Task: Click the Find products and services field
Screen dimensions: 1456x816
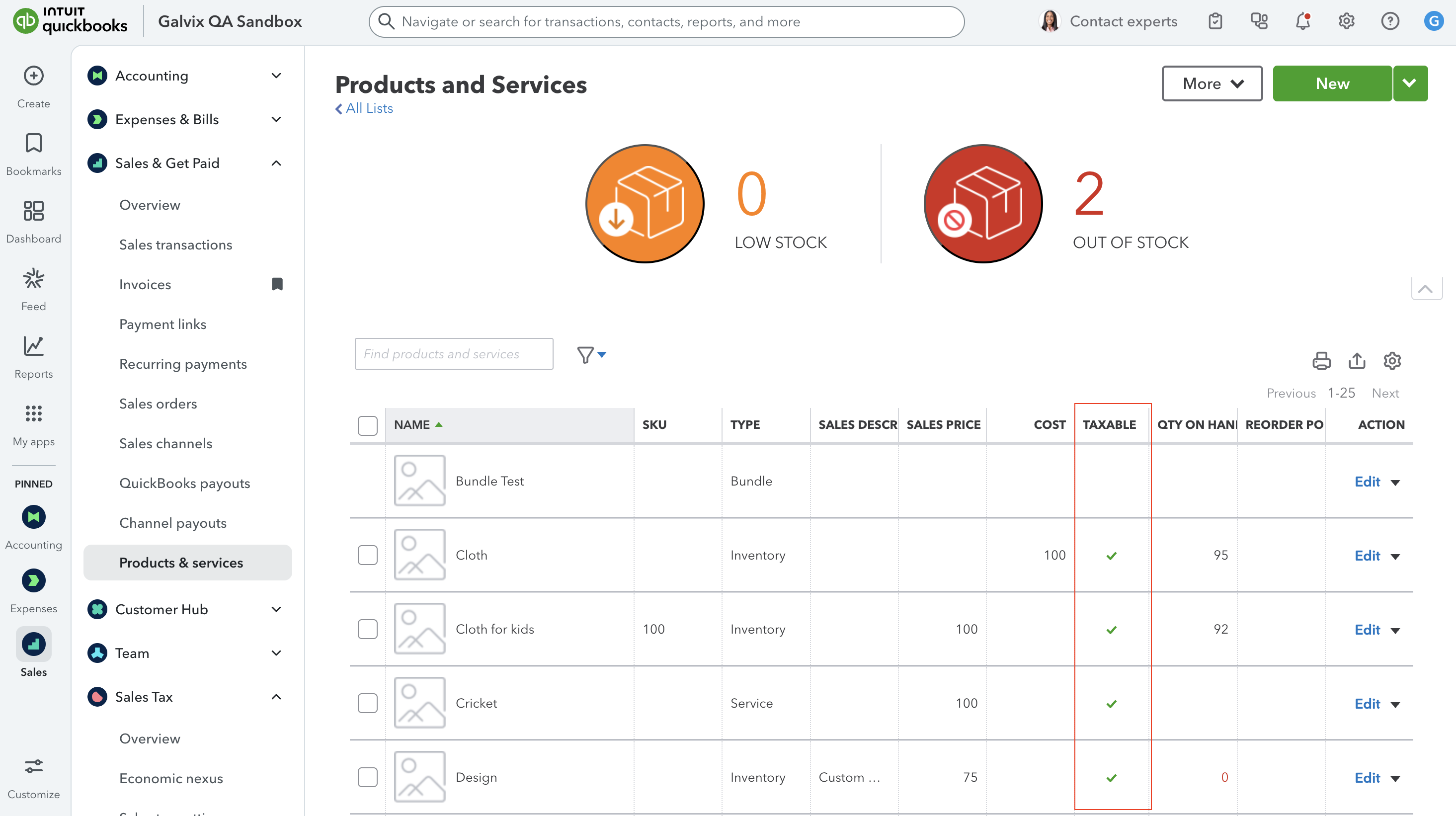Action: (x=453, y=354)
